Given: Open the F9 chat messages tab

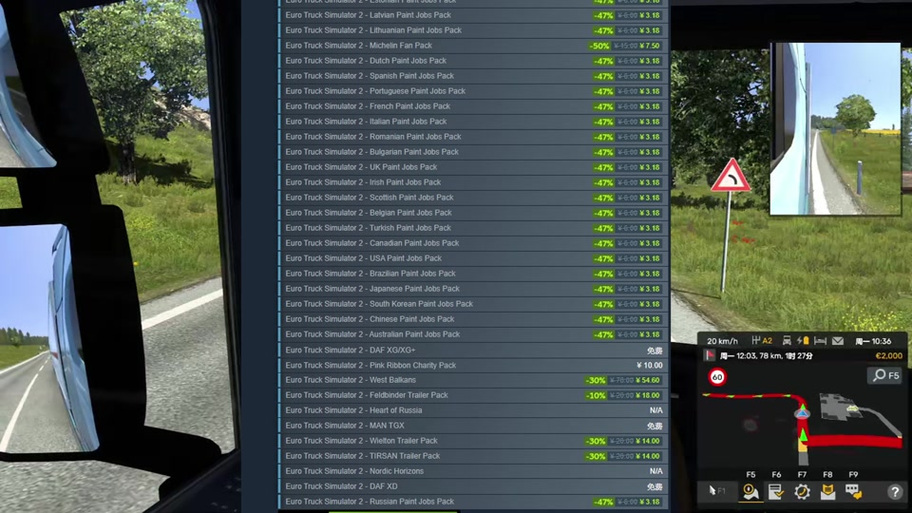Looking at the screenshot, I should pyautogui.click(x=853, y=491).
